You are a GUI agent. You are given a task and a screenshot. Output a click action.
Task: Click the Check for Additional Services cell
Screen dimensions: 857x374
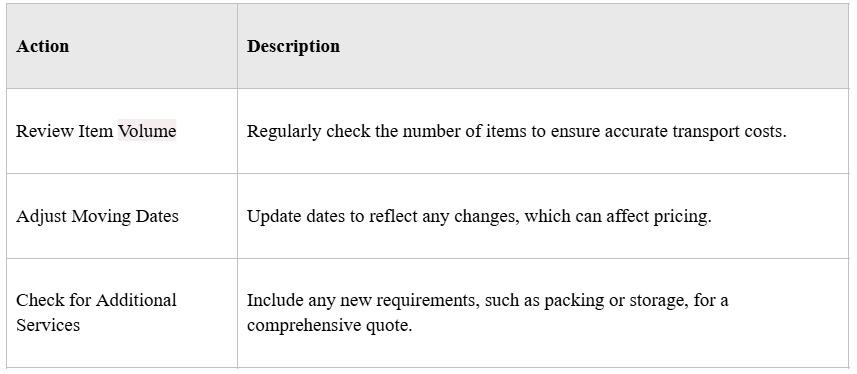122,313
